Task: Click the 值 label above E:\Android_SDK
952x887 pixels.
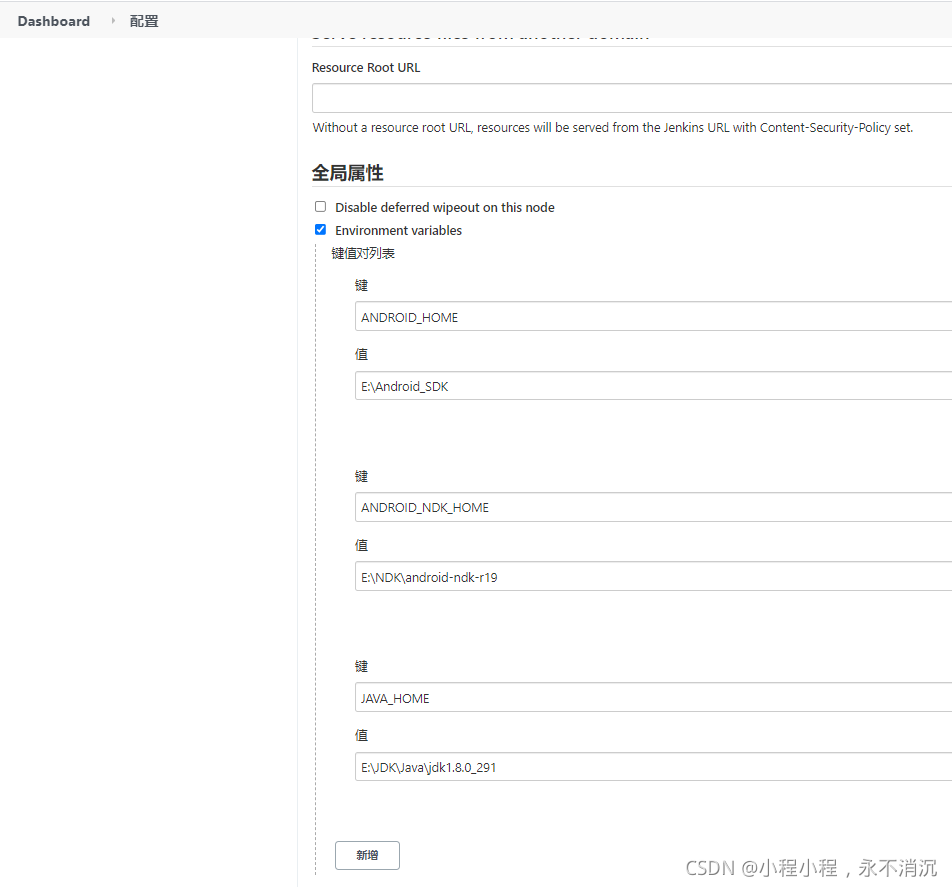Action: (361, 354)
